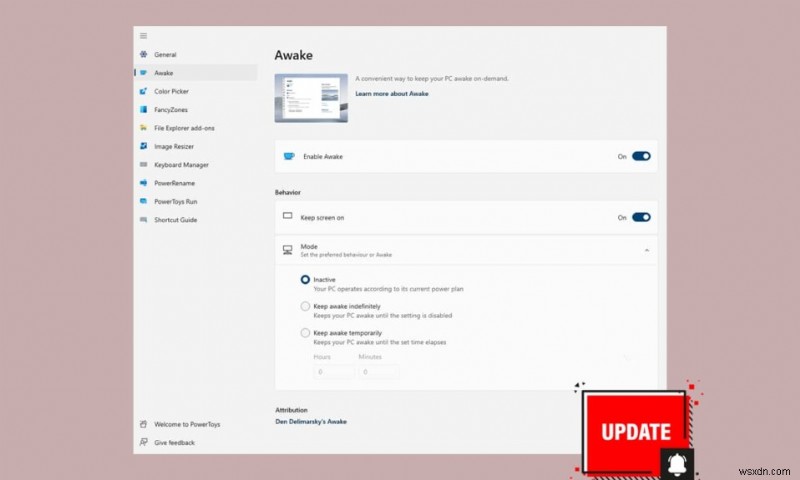800x480 pixels.
Task: Click the coffee cup icon beside Enable Awake
Action: tap(289, 156)
